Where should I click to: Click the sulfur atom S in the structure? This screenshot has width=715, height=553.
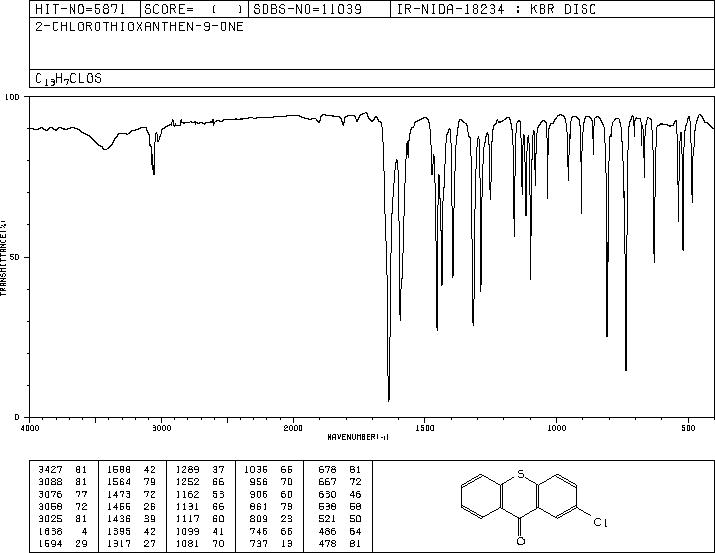point(521,475)
